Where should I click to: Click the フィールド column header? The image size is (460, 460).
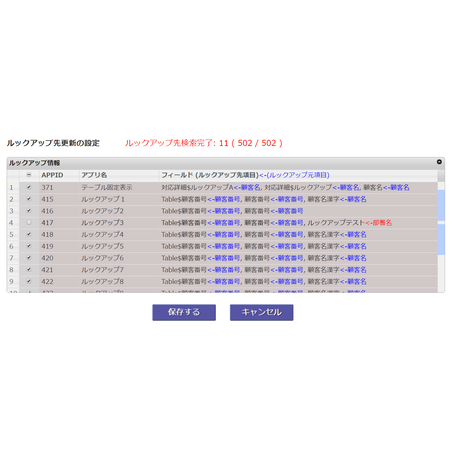click(x=298, y=175)
